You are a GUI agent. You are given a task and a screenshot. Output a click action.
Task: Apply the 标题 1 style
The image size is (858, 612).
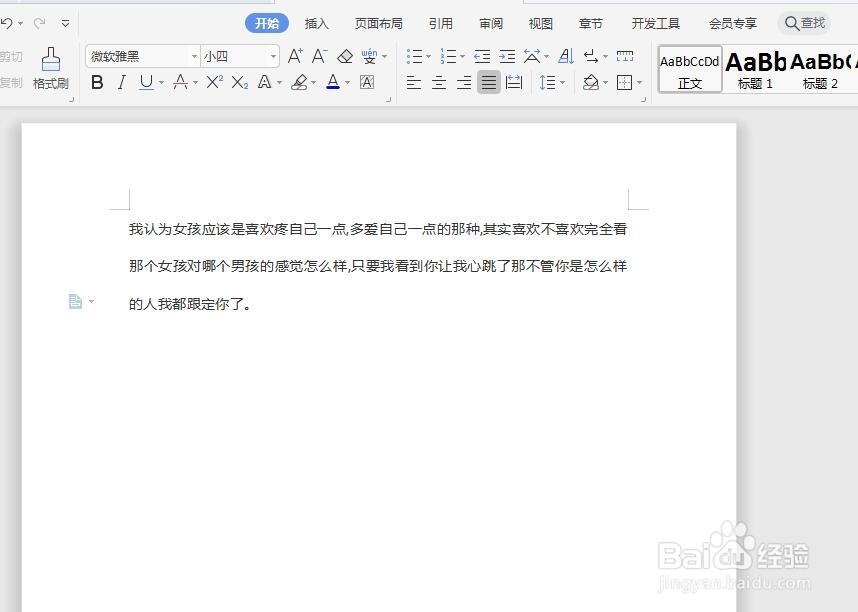755,70
